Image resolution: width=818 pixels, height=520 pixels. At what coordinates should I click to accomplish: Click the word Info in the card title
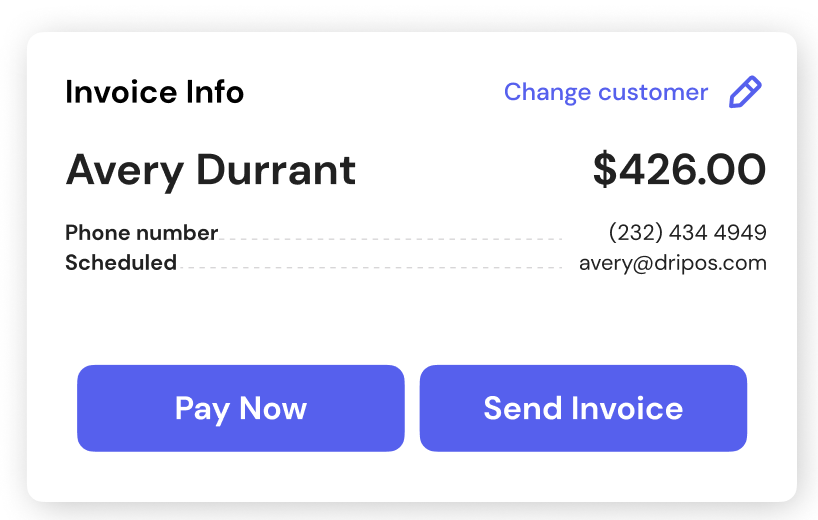pyautogui.click(x=212, y=92)
